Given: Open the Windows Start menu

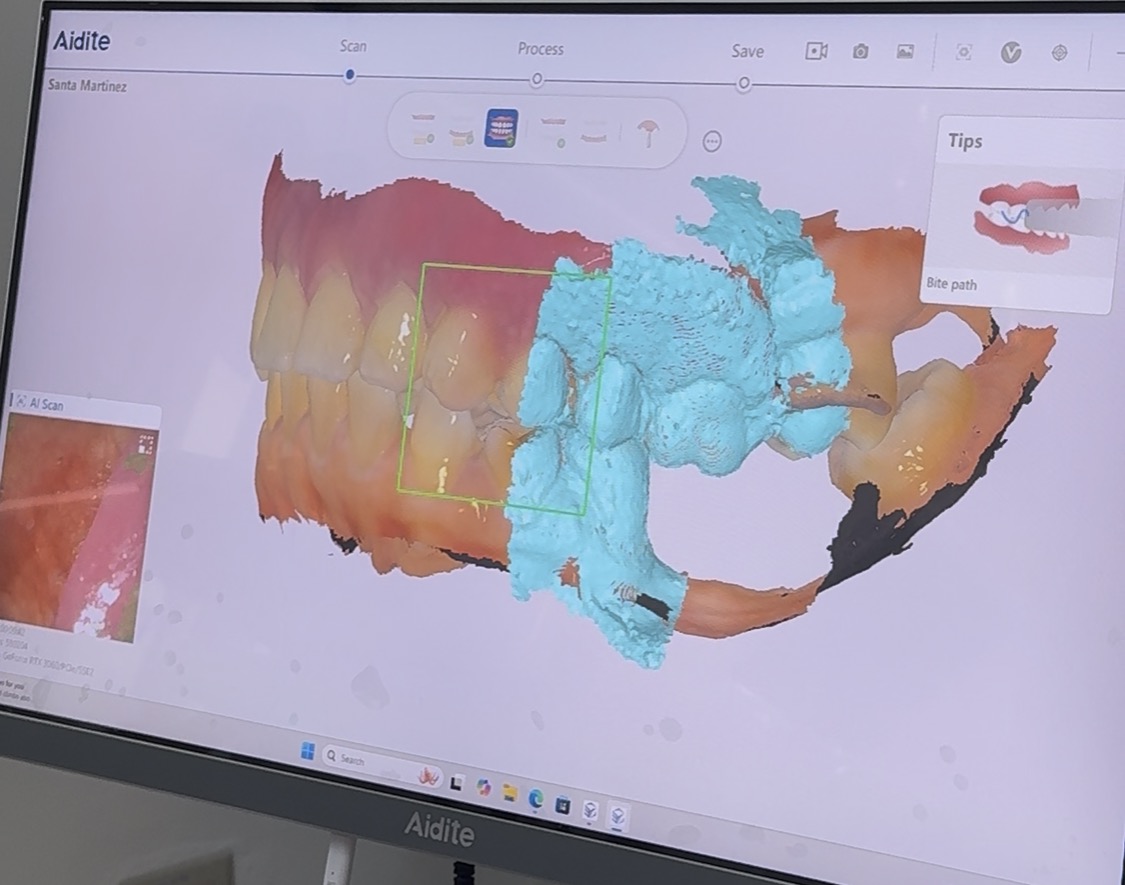Looking at the screenshot, I should coord(308,750).
